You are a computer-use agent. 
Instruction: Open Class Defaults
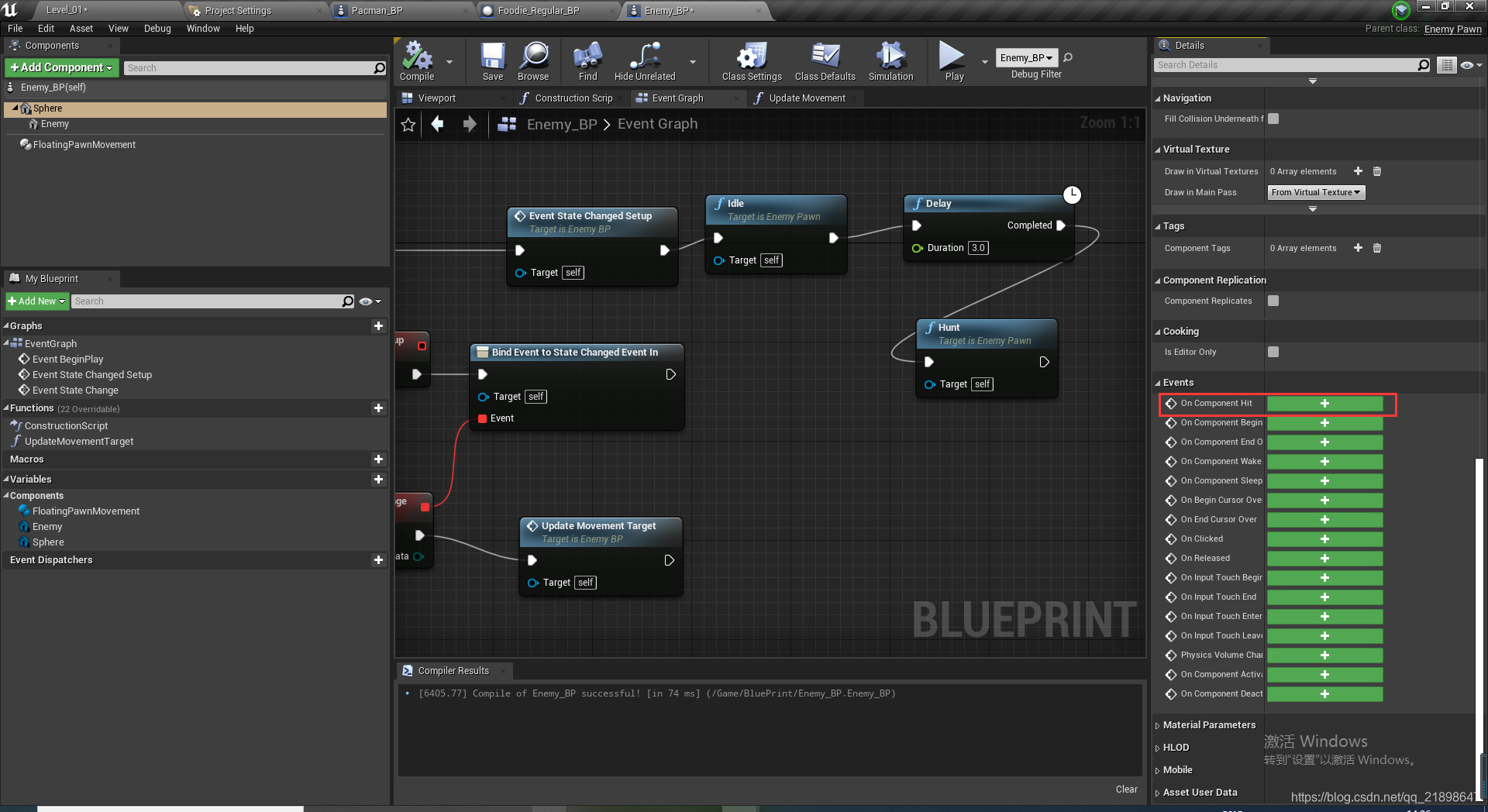(x=825, y=60)
